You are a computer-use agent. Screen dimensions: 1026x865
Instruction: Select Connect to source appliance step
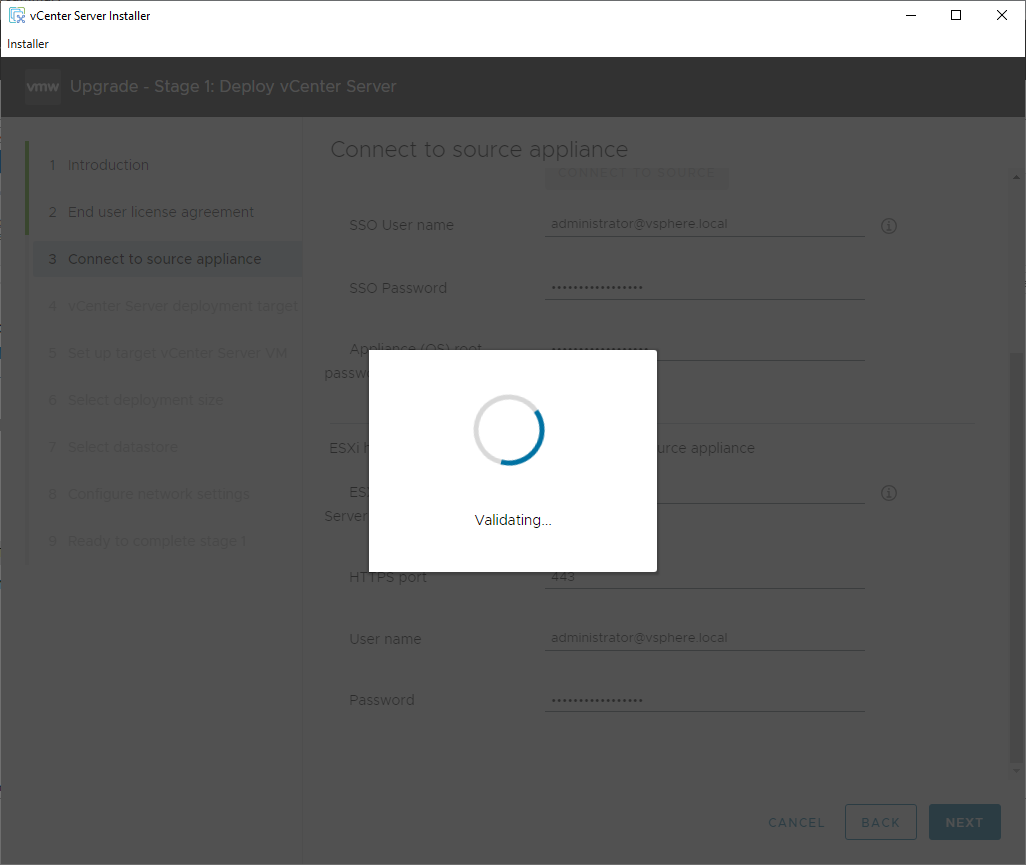(x=164, y=259)
